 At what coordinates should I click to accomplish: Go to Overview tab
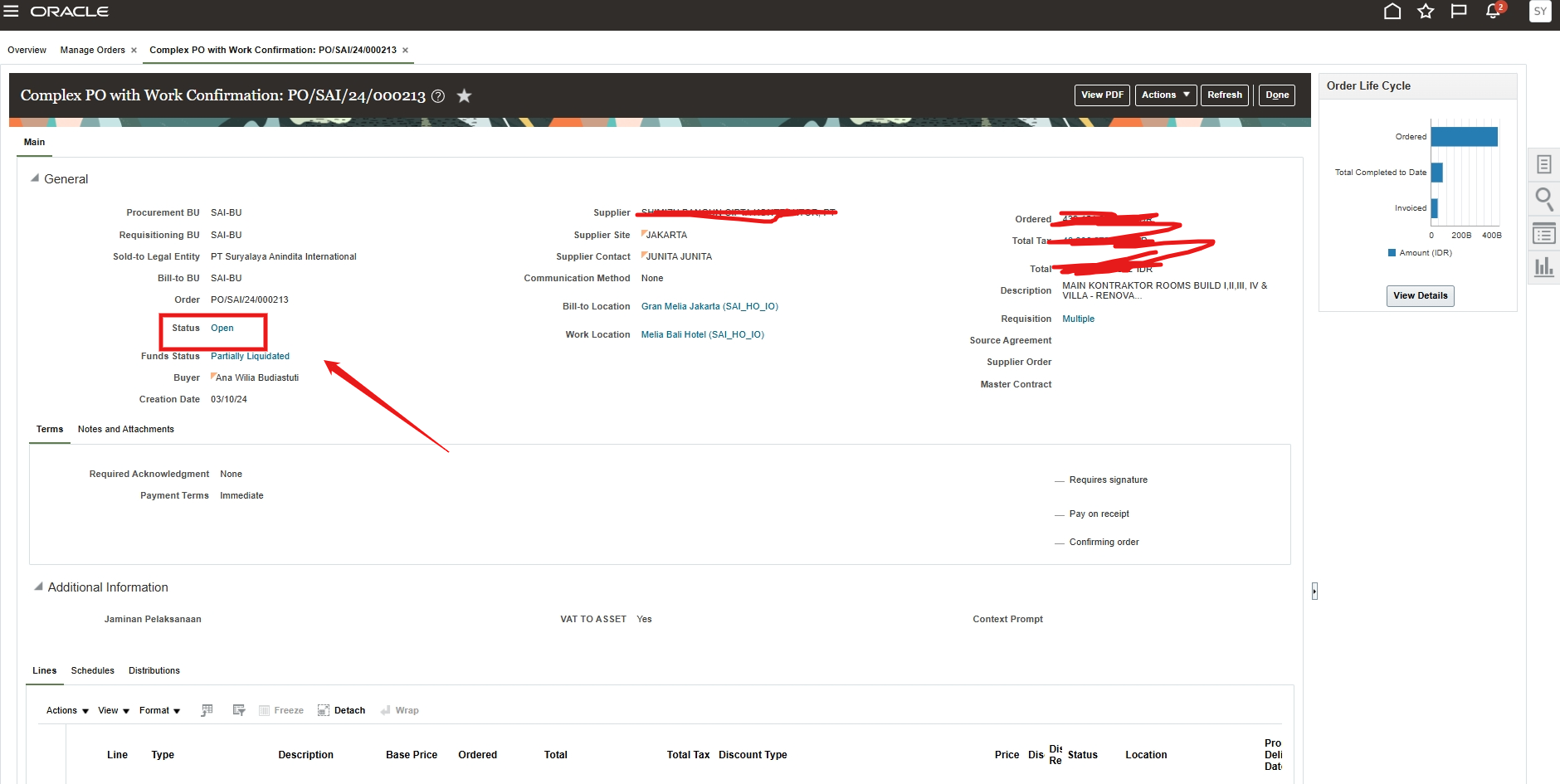27,51
